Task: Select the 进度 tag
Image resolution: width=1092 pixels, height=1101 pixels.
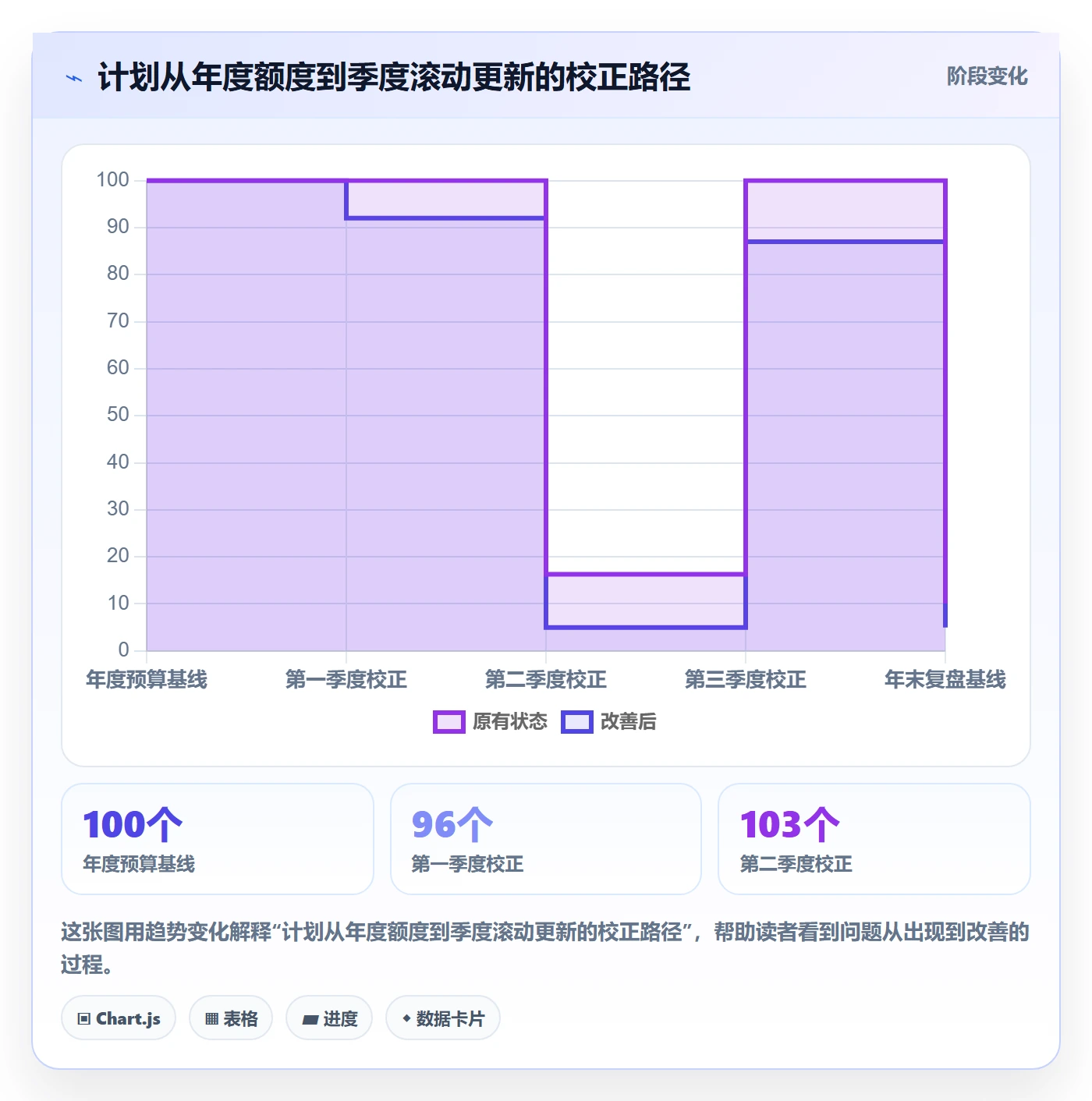Action: tap(329, 1018)
